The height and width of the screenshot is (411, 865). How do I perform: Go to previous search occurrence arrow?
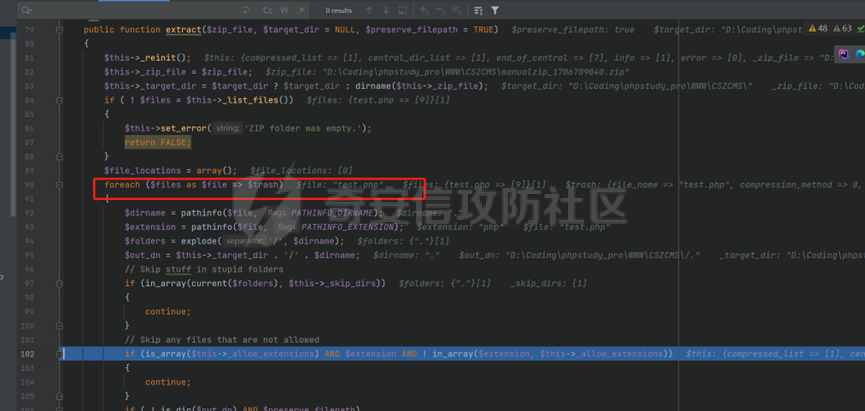pyautogui.click(x=369, y=10)
